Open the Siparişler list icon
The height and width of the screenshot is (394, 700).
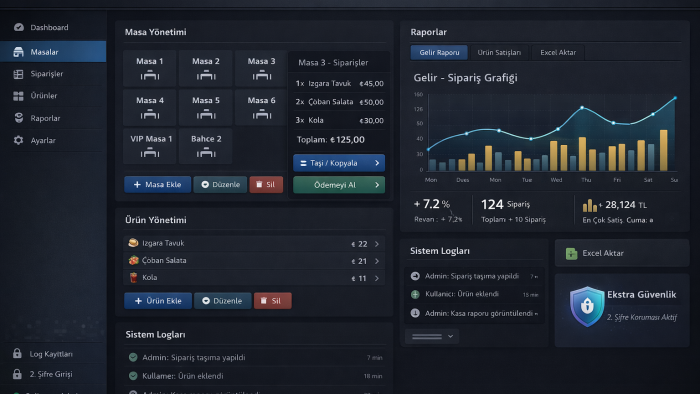pyautogui.click(x=18, y=74)
